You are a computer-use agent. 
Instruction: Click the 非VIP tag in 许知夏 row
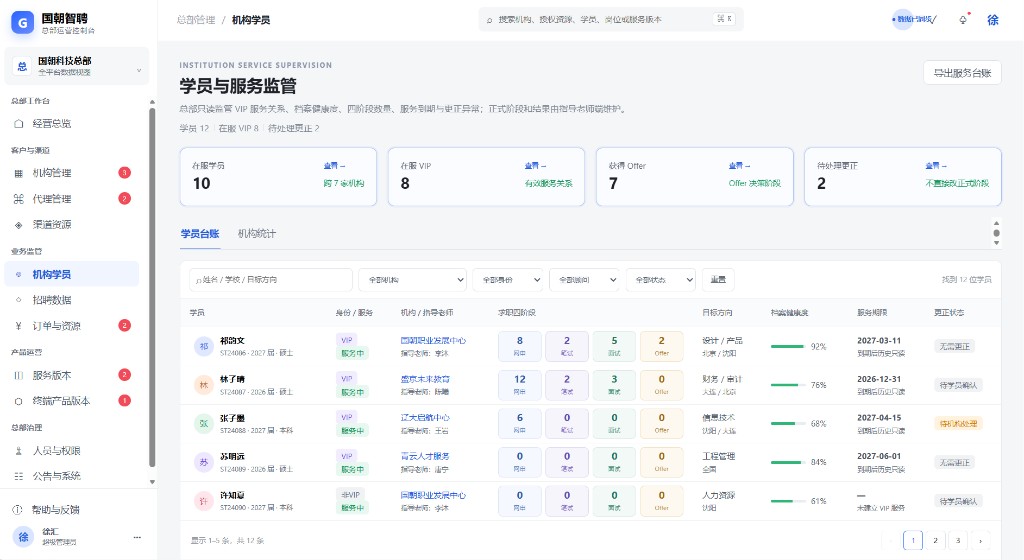351,495
